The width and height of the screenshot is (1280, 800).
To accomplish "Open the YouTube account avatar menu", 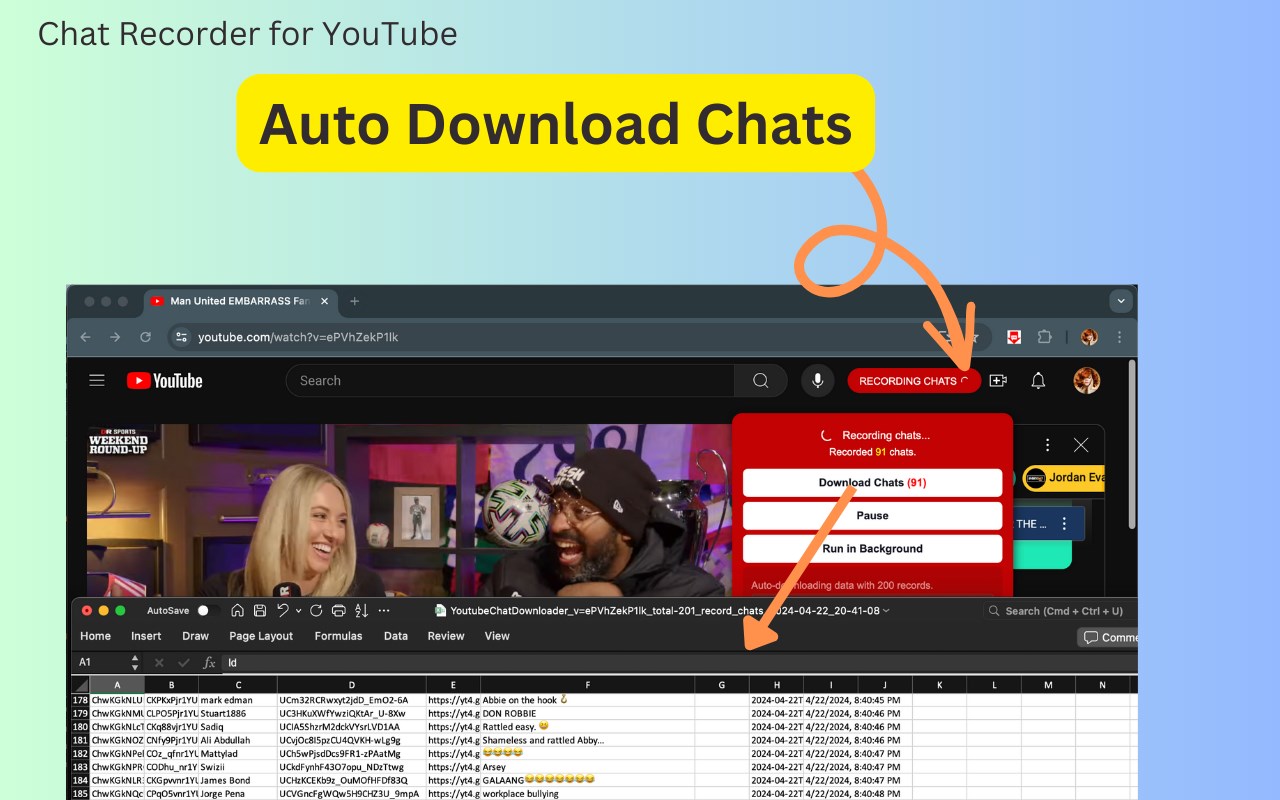I will tap(1087, 380).
